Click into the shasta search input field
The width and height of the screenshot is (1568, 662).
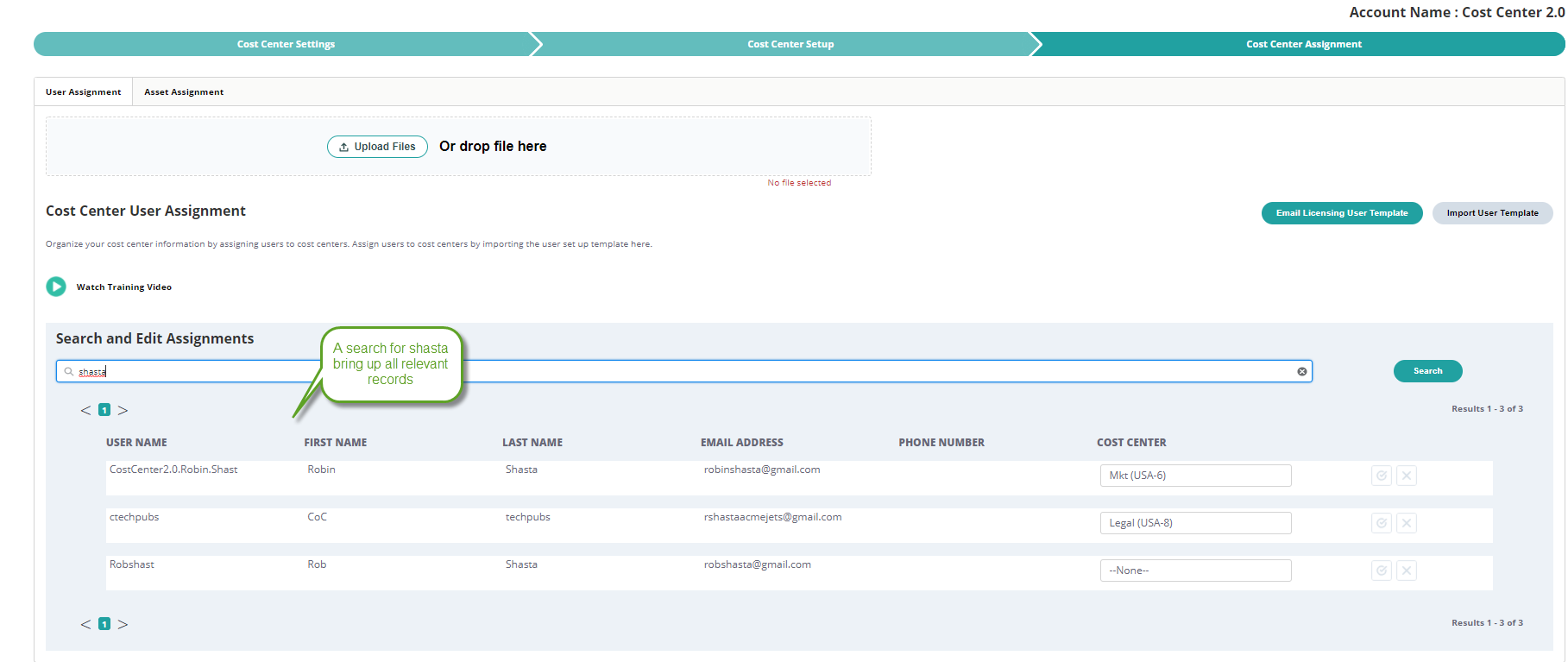683,371
